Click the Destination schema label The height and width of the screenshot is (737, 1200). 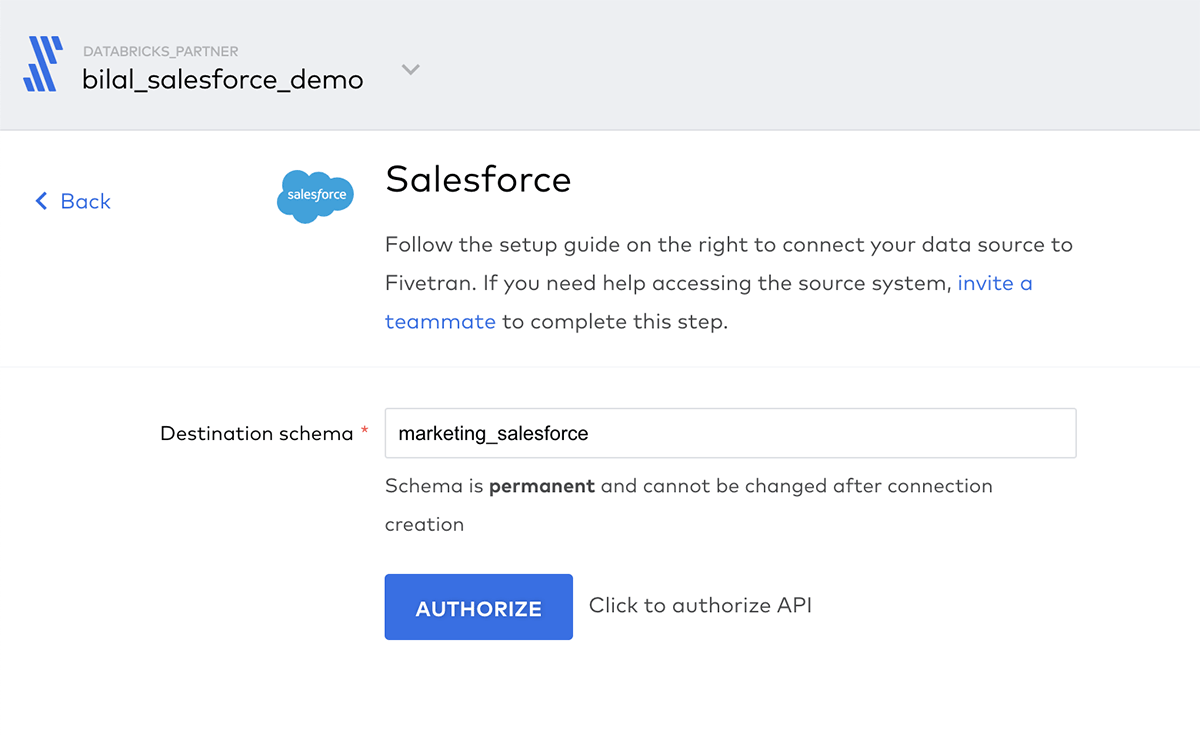(x=256, y=433)
